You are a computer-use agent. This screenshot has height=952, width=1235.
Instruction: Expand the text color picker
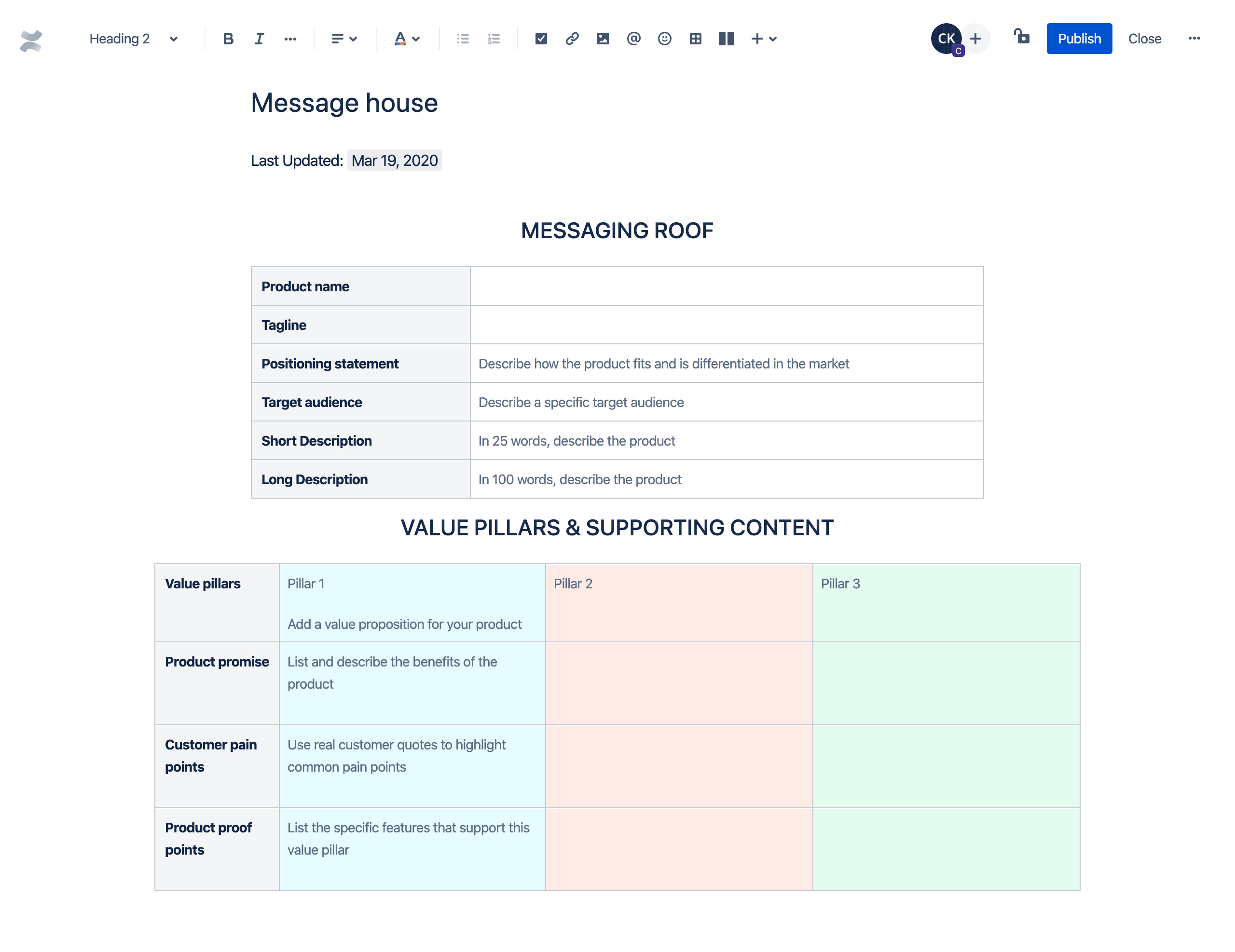click(x=416, y=37)
